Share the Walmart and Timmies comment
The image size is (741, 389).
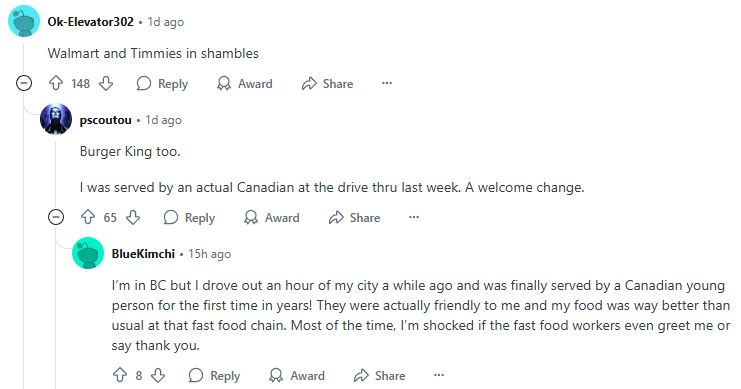pyautogui.click(x=327, y=84)
